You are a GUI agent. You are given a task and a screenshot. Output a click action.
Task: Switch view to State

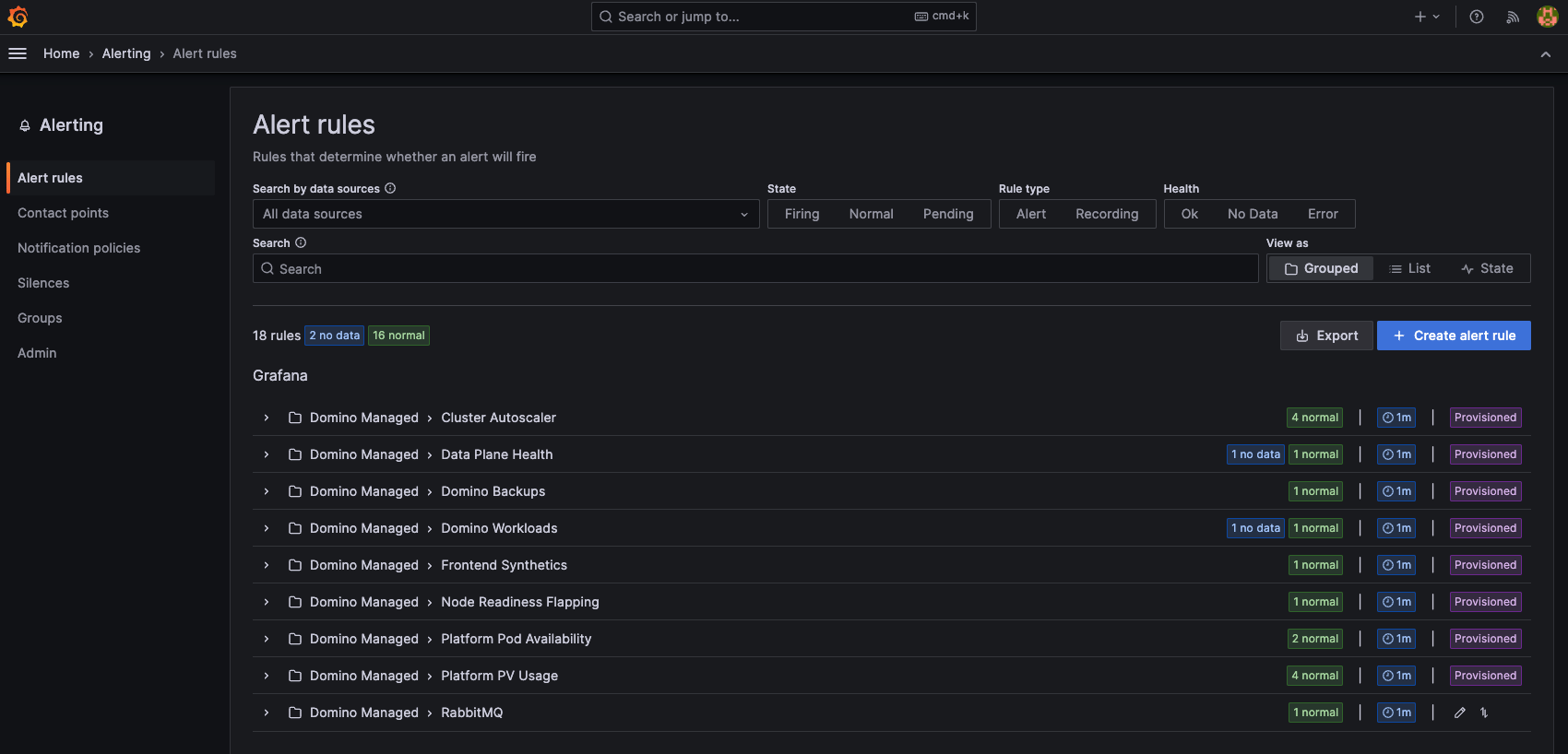(x=1487, y=268)
